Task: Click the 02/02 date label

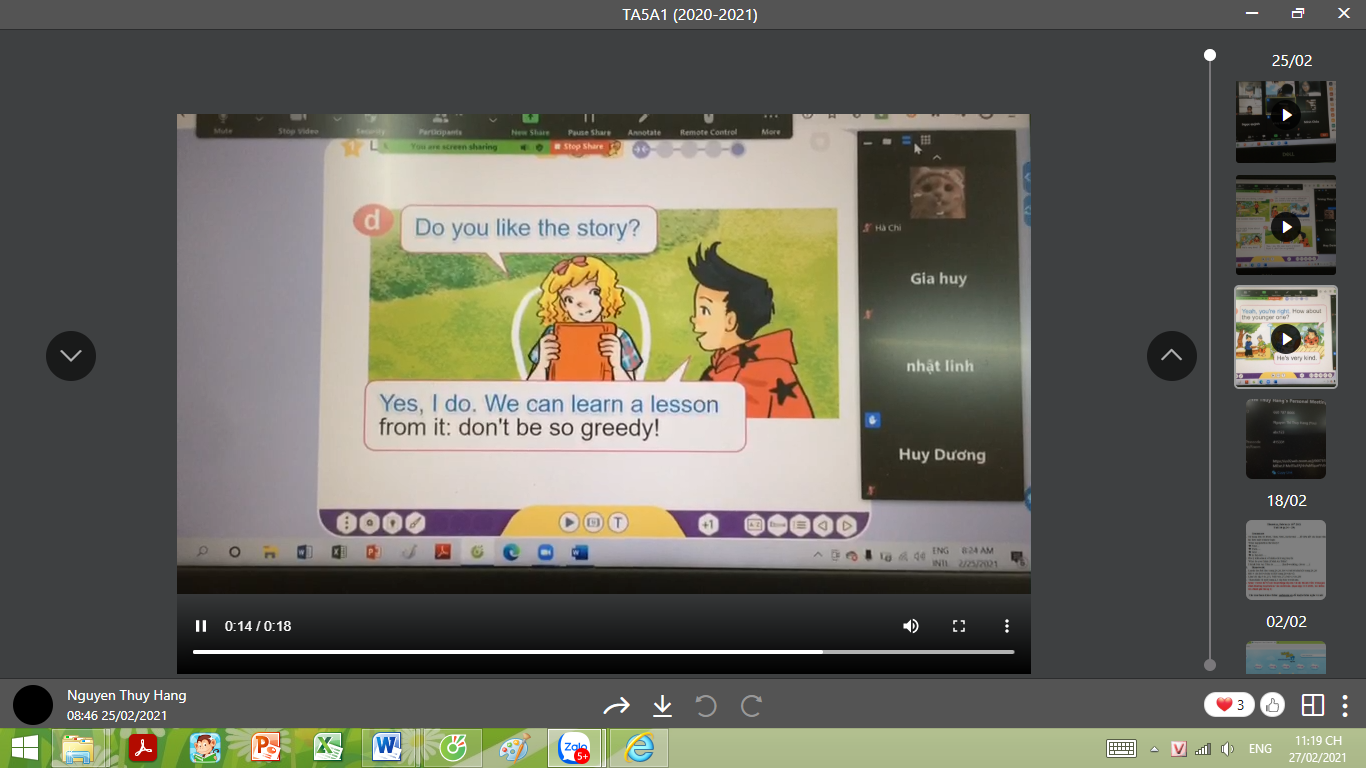Action: 1286,621
